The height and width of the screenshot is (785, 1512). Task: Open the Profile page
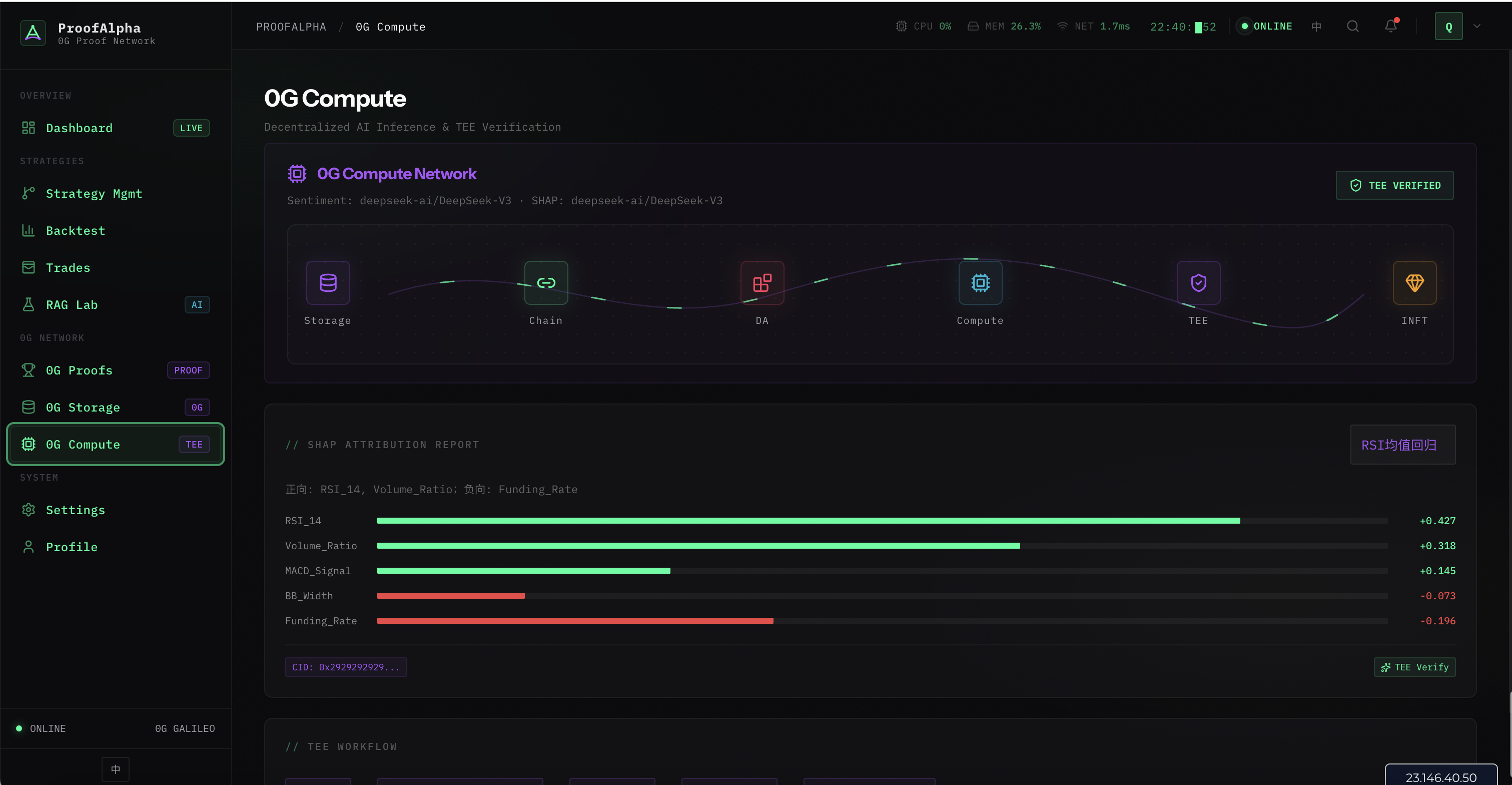click(116, 547)
